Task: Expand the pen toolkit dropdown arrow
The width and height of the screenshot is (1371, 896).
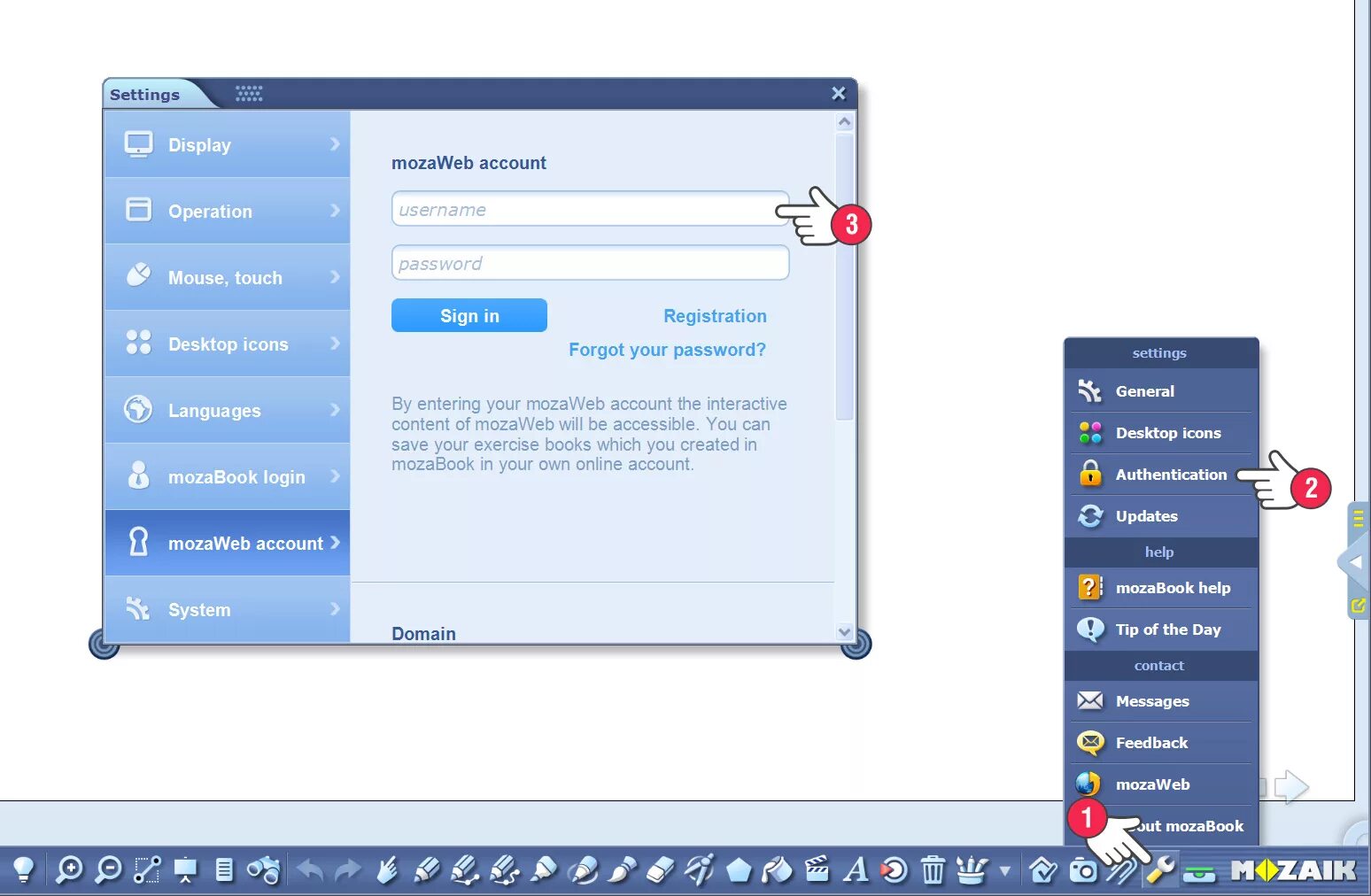Action: (x=1006, y=870)
